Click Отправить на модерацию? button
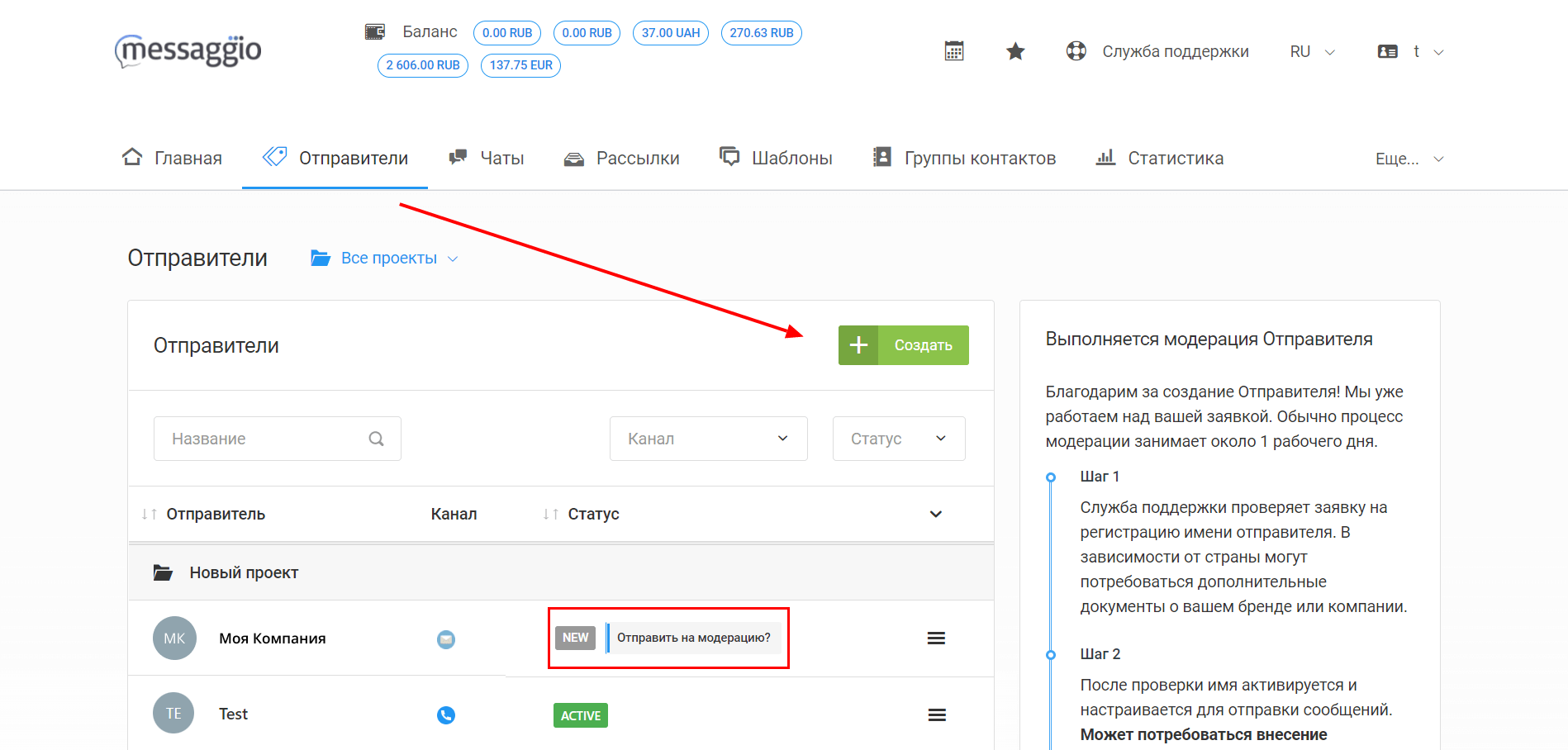 click(694, 638)
